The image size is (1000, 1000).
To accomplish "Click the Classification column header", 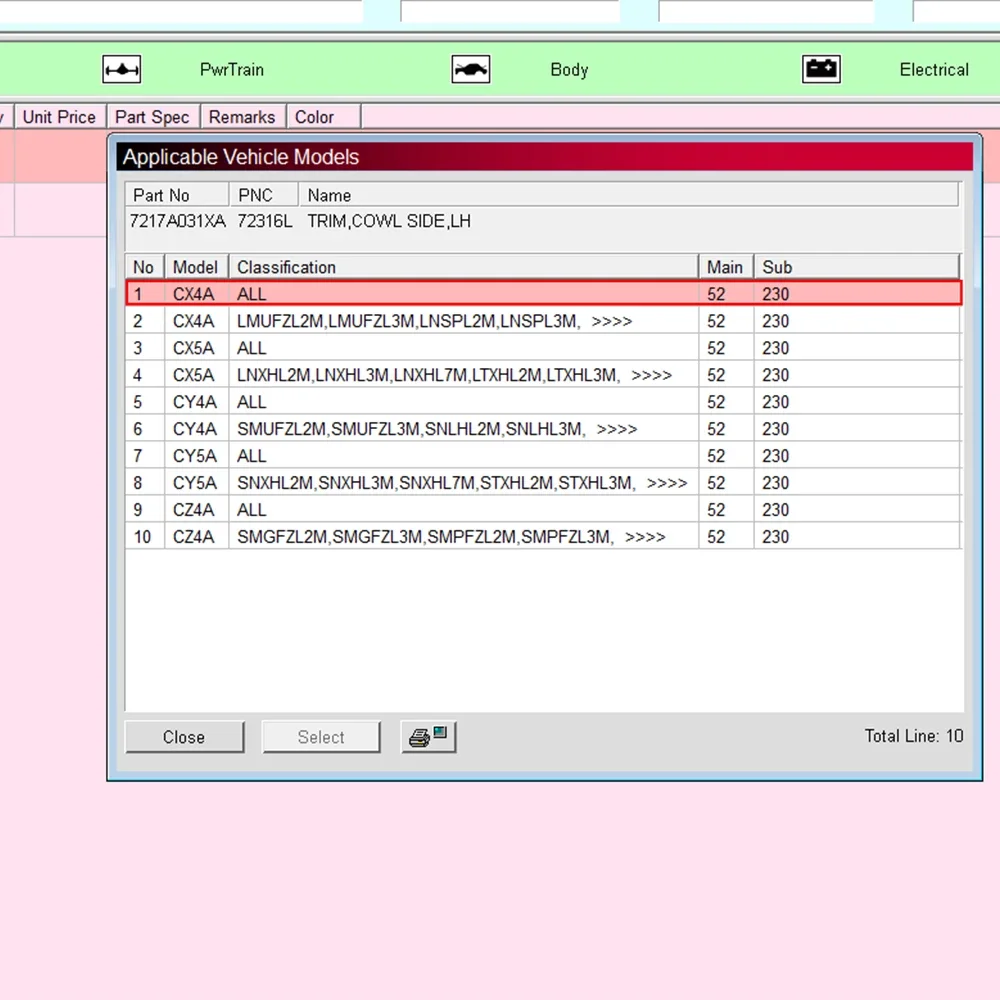I will pyautogui.click(x=463, y=267).
